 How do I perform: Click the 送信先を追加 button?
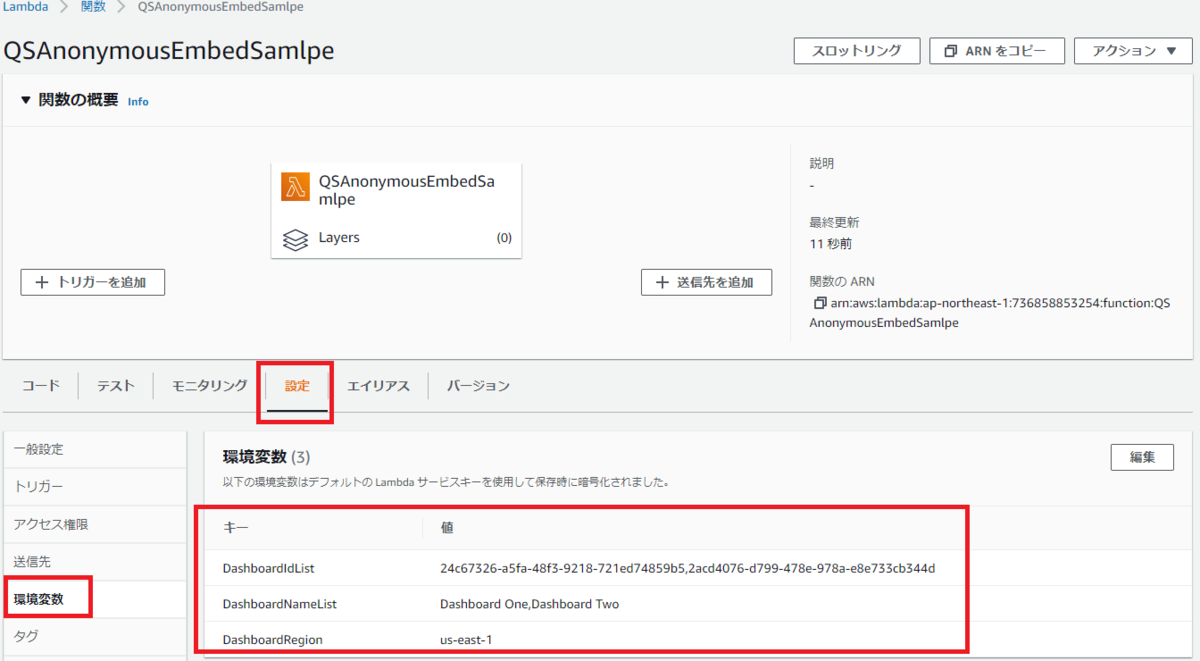click(x=706, y=282)
